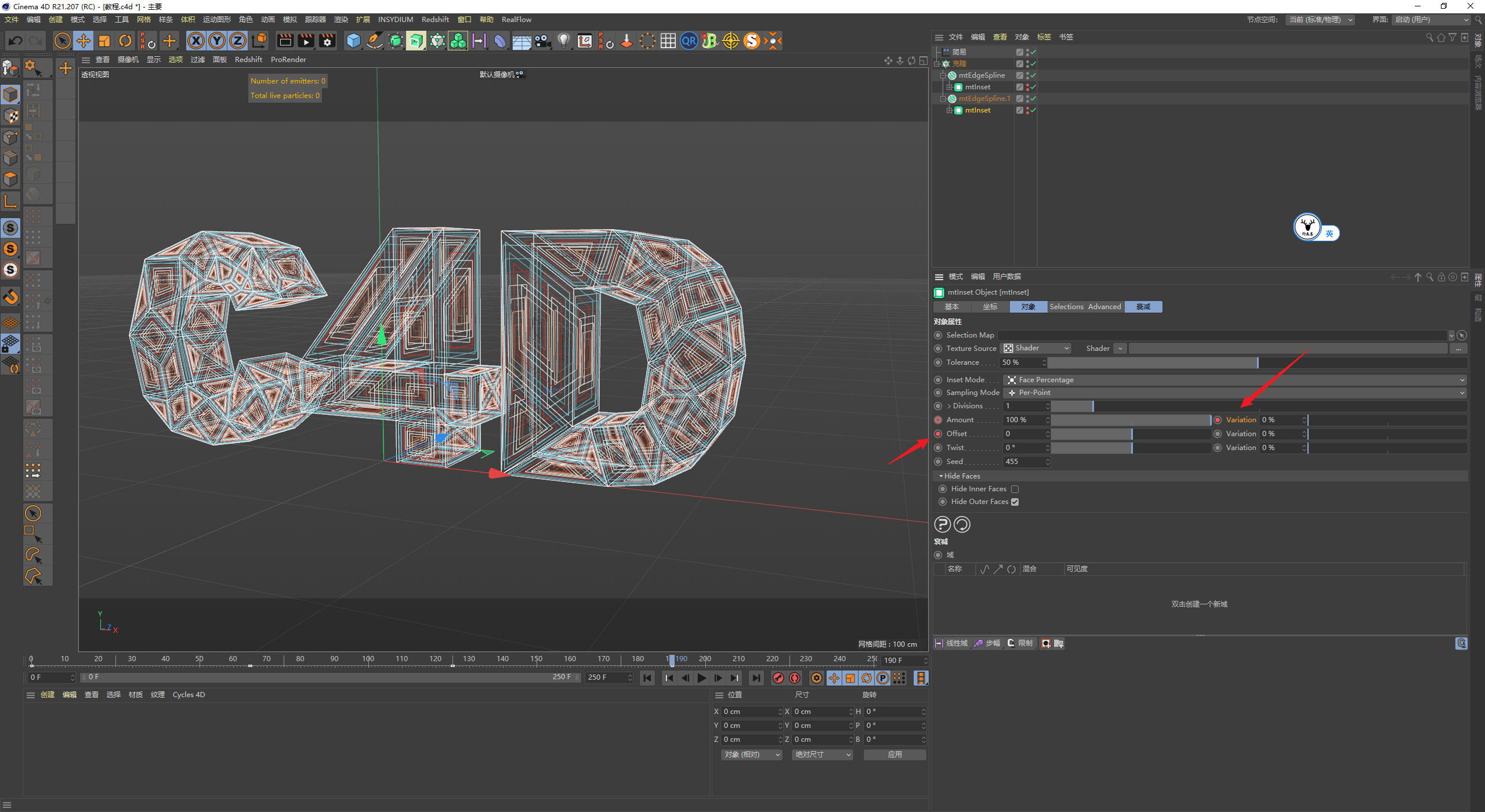Click the 应用 apply button

tap(894, 755)
